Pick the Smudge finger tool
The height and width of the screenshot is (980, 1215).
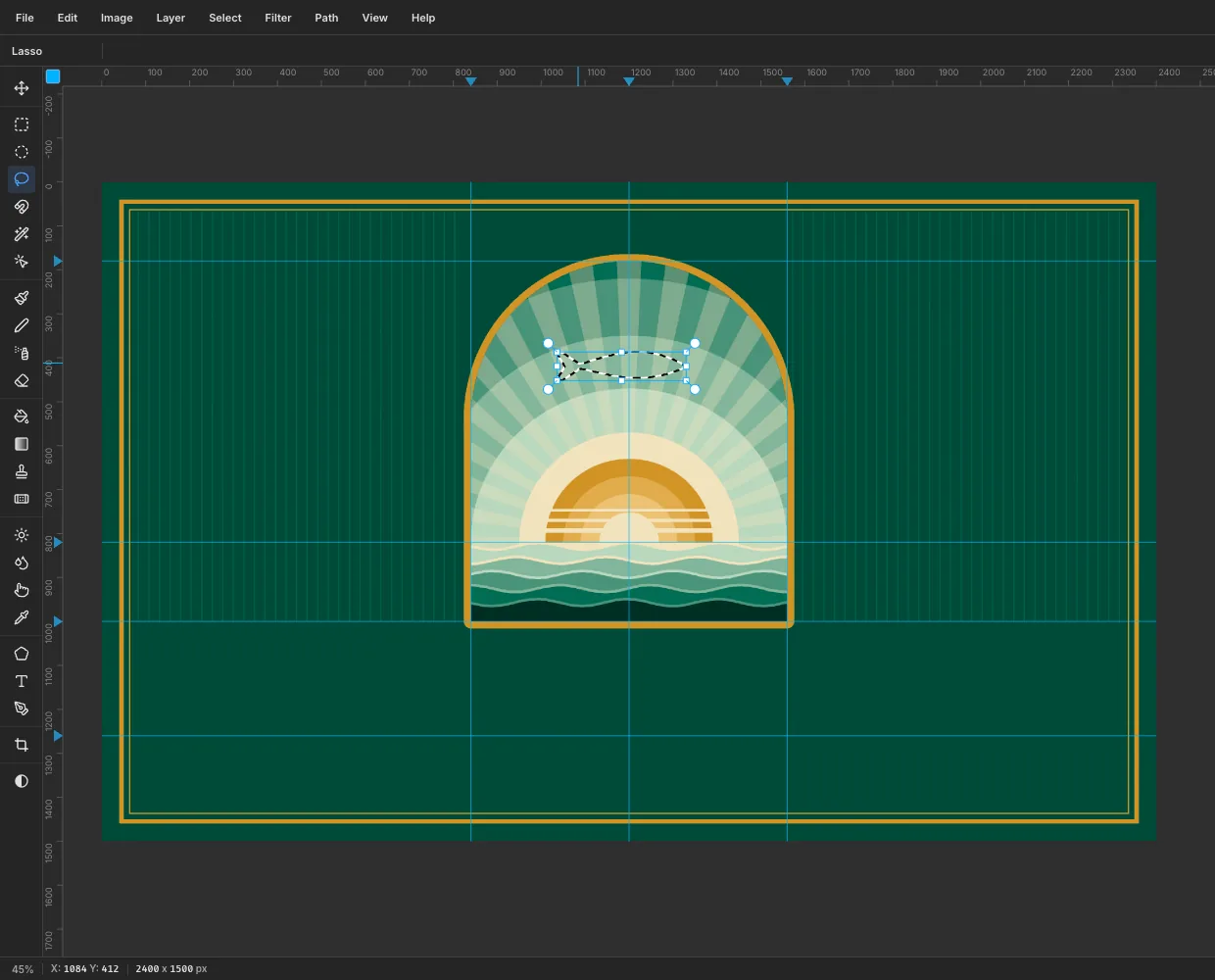pyautogui.click(x=22, y=590)
